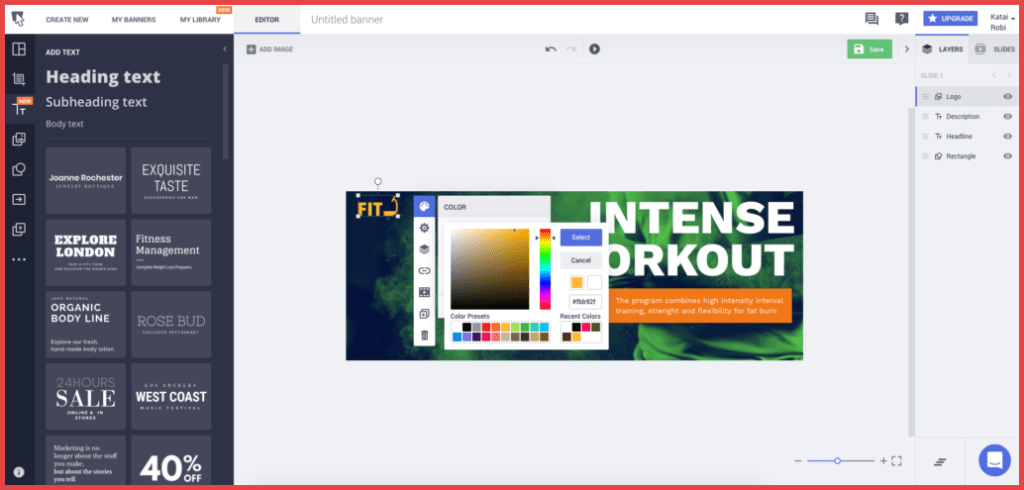Screen dimensions: 1024x490
Task: Select the shapes tool in left sidebar
Action: tap(18, 169)
